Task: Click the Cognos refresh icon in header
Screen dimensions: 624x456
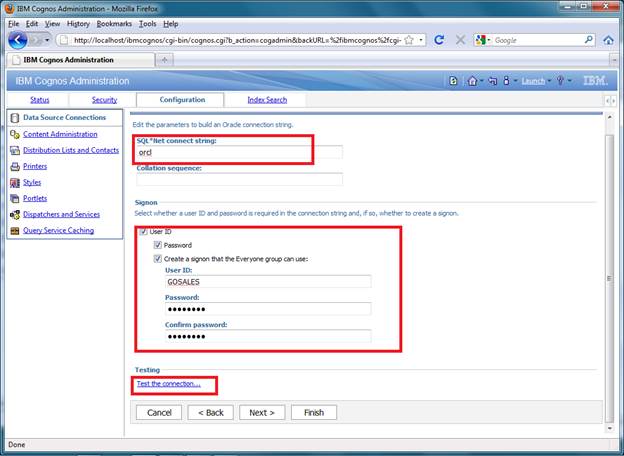Action: tap(453, 81)
